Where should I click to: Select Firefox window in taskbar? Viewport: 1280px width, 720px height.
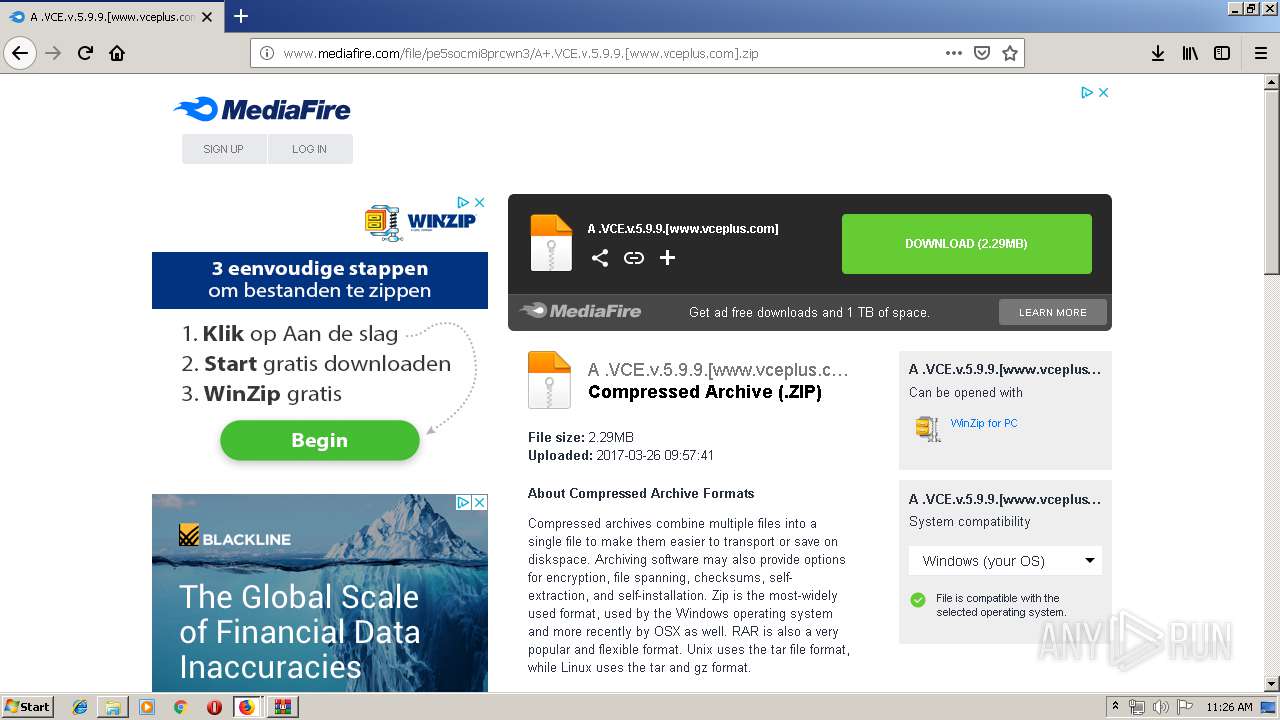247,707
